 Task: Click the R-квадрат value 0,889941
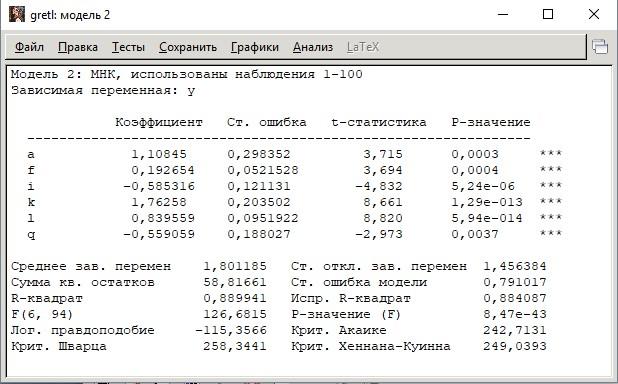point(235,298)
